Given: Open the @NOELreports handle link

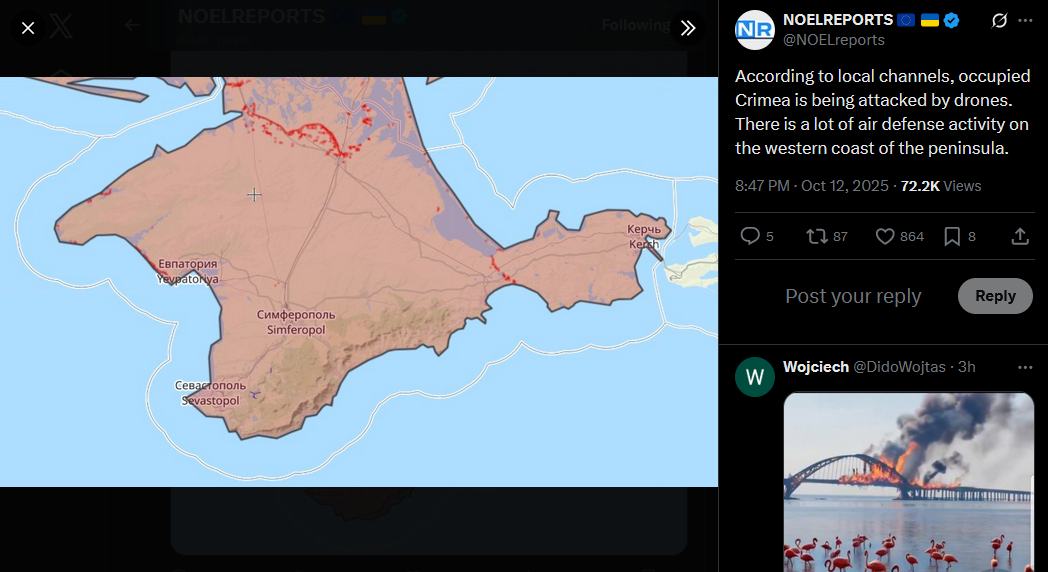Looking at the screenshot, I should point(833,40).
